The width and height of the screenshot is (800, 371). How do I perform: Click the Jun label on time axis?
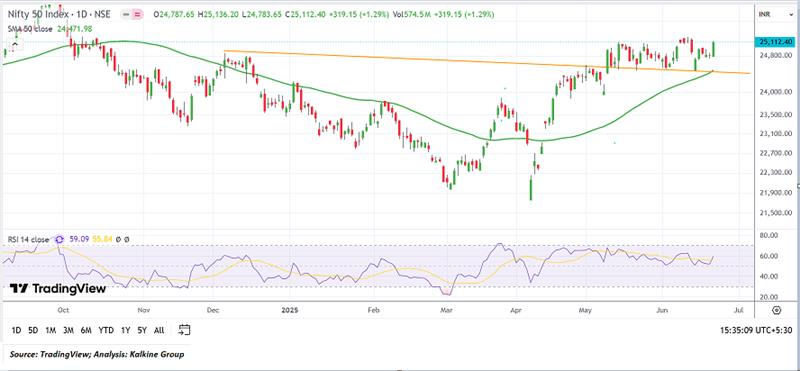coord(662,310)
